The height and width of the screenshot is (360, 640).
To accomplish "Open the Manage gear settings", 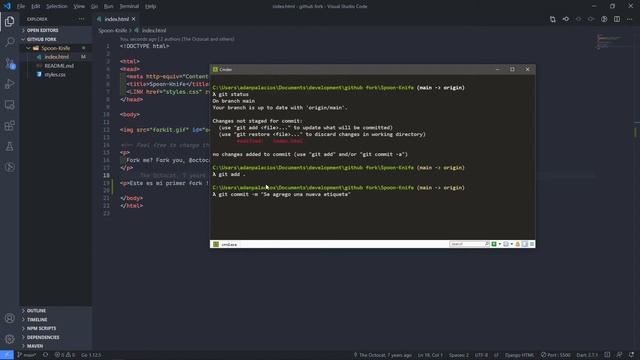I will point(9,339).
